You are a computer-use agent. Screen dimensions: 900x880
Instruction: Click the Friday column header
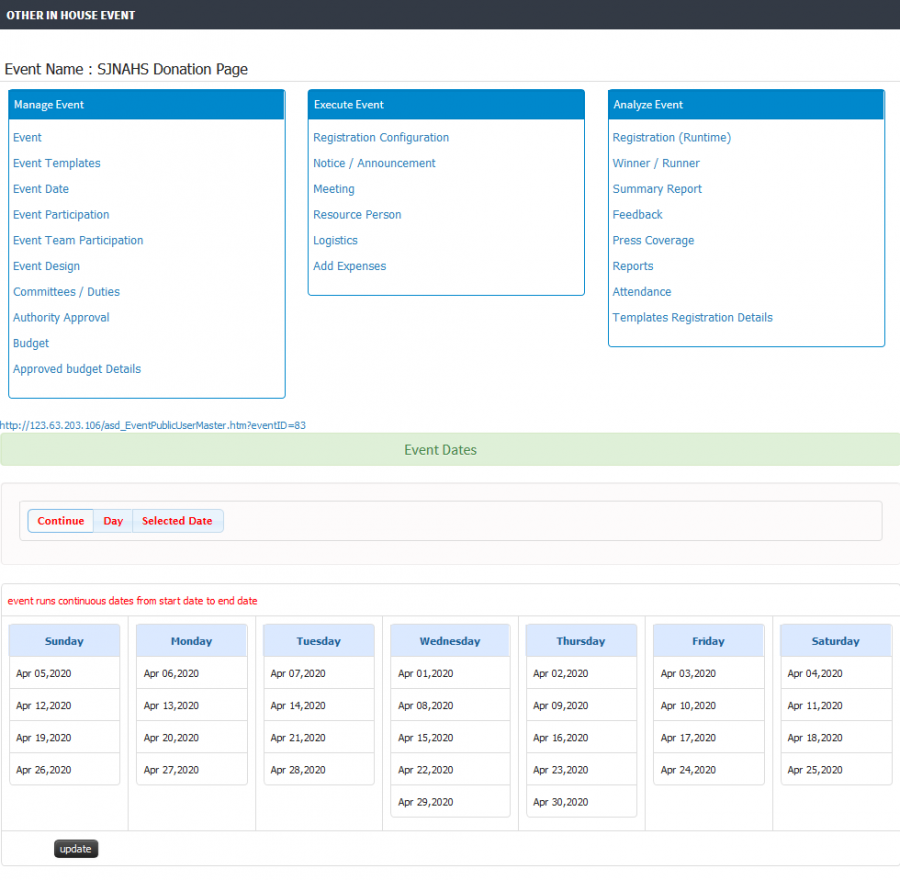tap(708, 641)
